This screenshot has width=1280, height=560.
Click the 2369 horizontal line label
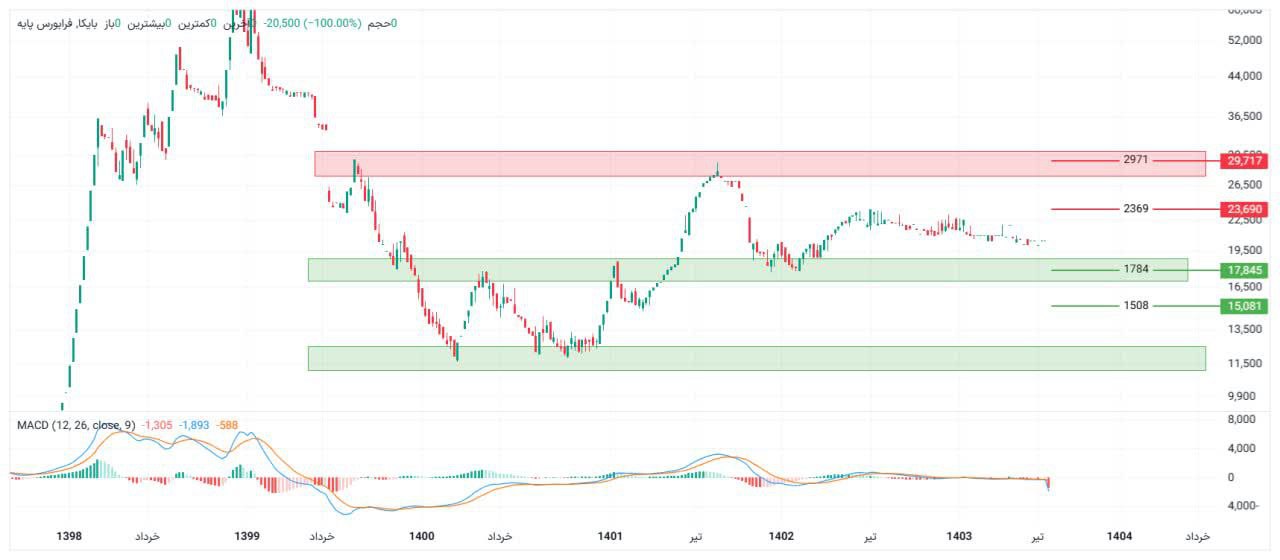coord(1135,209)
